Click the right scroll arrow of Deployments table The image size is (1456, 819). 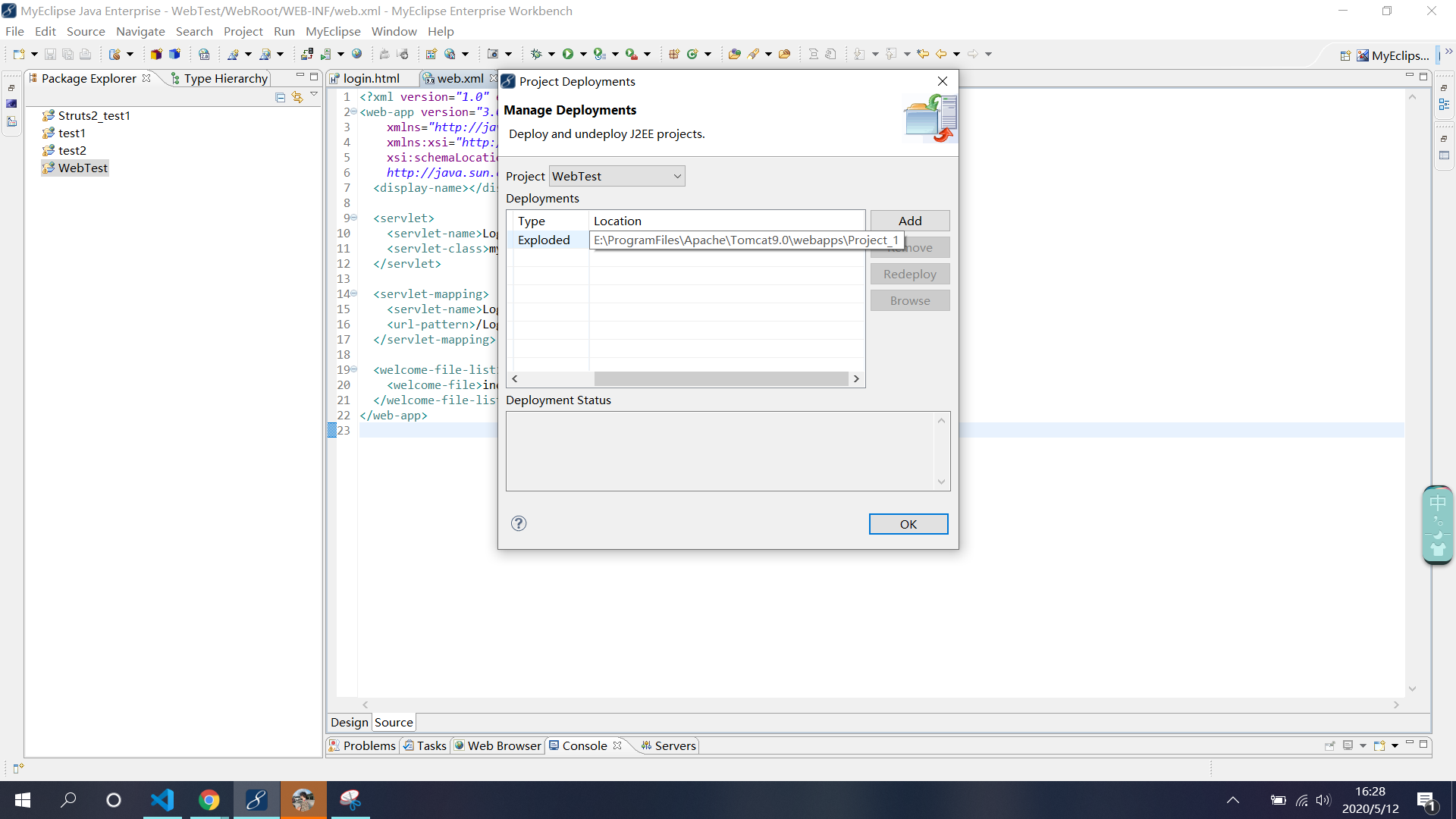click(x=857, y=378)
